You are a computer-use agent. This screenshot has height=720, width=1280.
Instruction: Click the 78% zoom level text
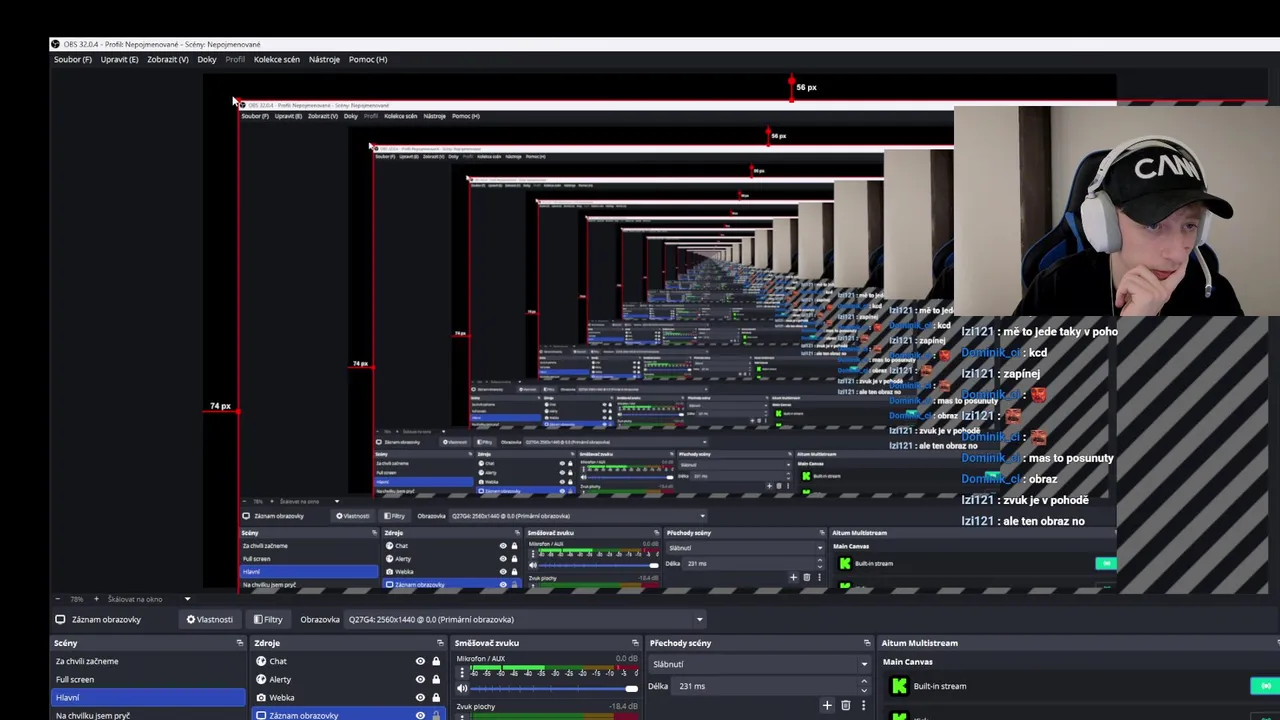click(x=77, y=599)
